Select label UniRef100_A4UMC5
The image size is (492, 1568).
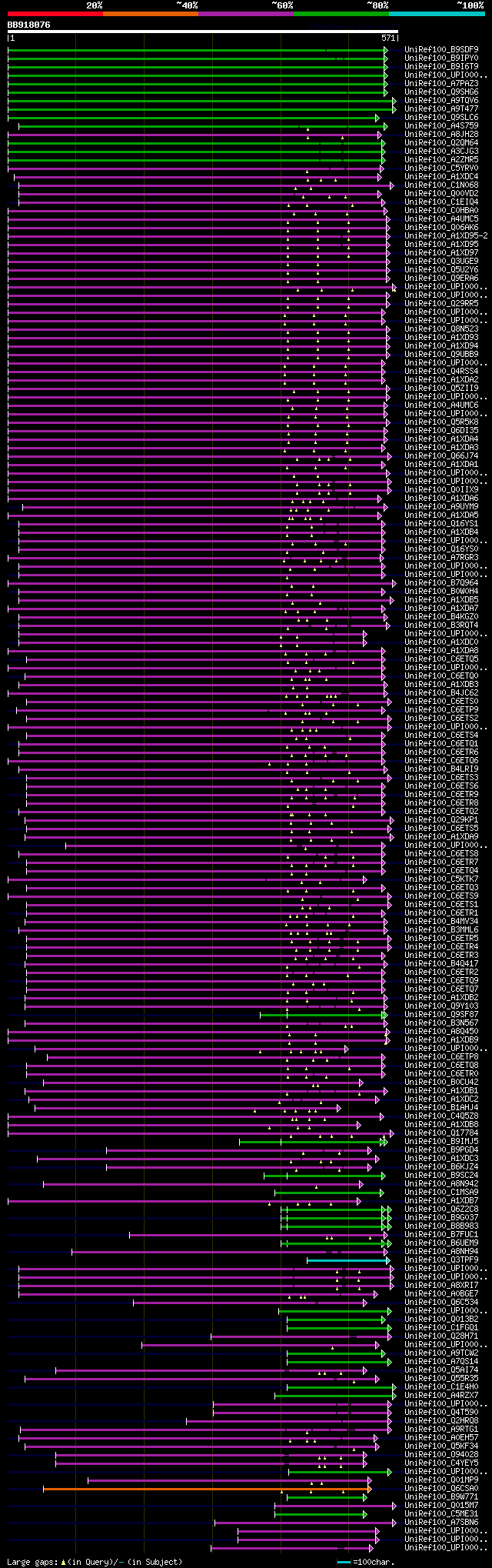click(441, 219)
